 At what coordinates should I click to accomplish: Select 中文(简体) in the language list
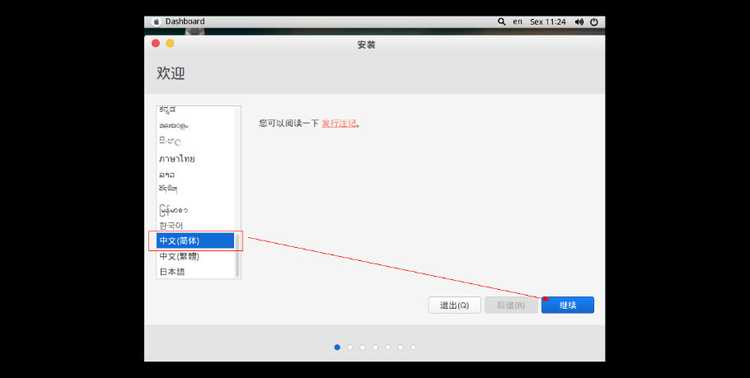pyautogui.click(x=195, y=241)
